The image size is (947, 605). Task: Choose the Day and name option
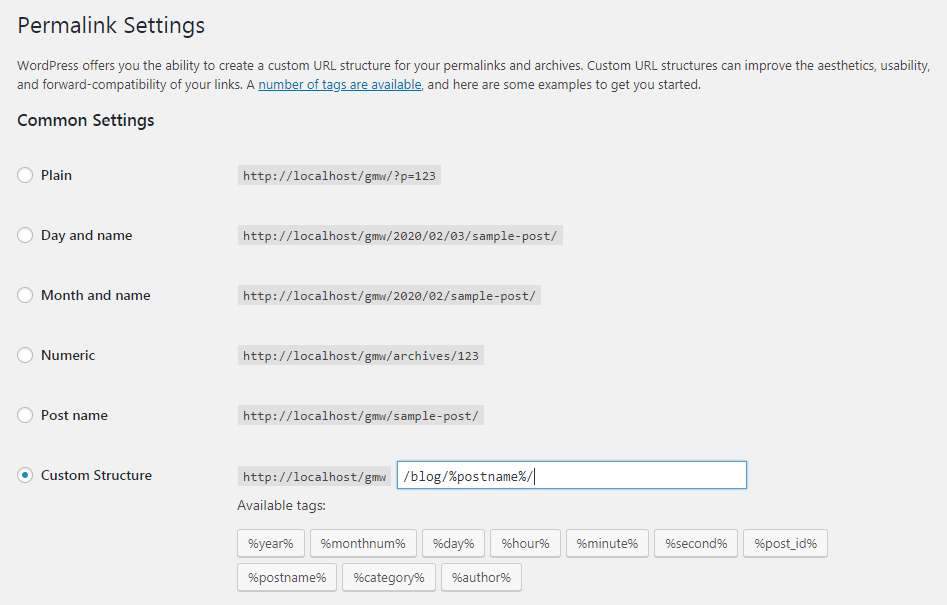pyautogui.click(x=25, y=235)
